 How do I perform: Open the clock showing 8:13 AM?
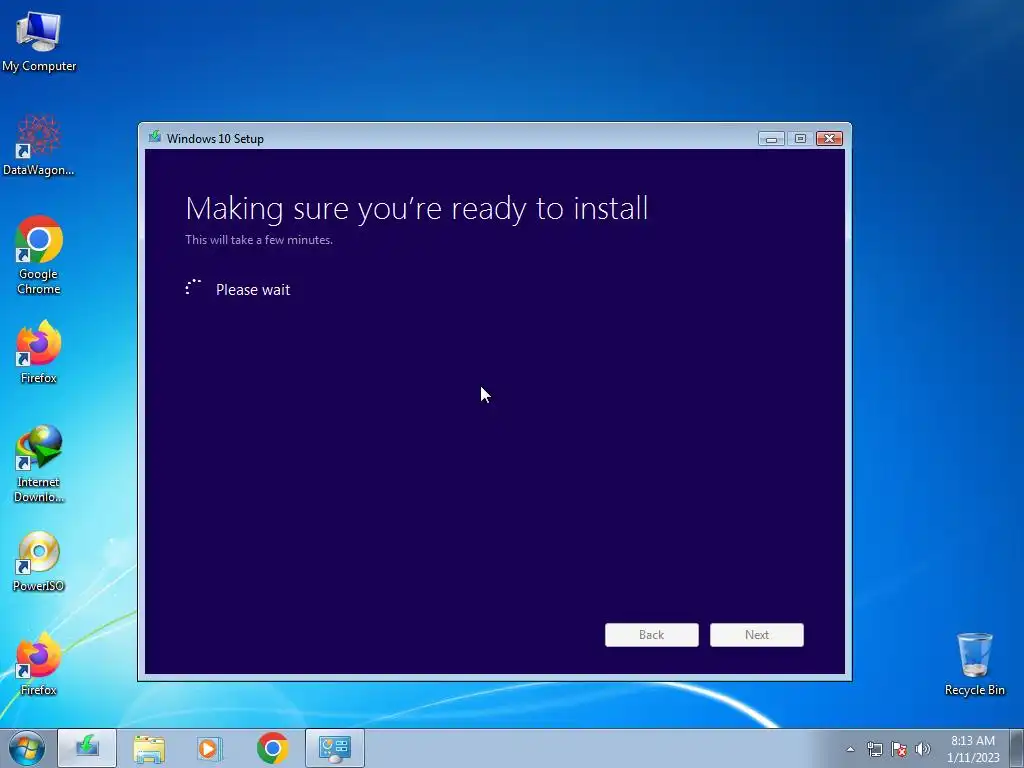[x=973, y=749]
